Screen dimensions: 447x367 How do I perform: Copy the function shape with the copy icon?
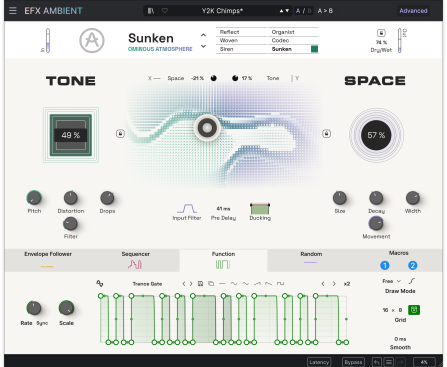pyautogui.click(x=211, y=284)
